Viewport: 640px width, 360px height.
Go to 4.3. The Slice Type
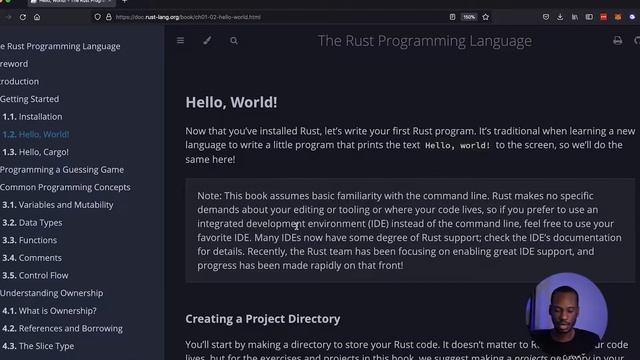click(x=38, y=346)
